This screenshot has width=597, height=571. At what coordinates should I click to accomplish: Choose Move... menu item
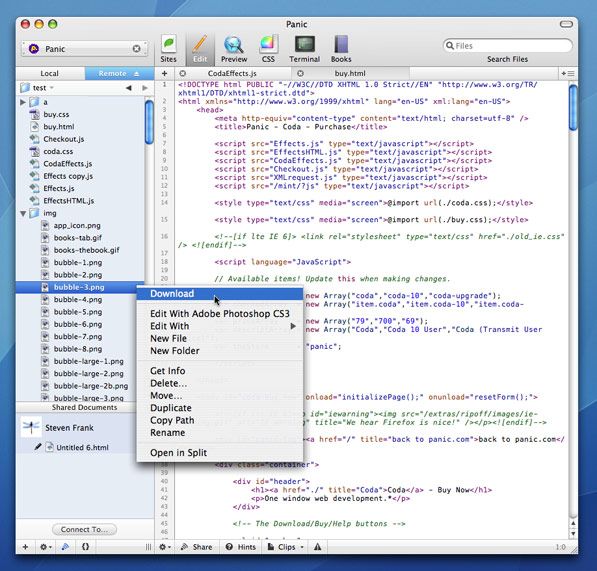(x=220, y=396)
